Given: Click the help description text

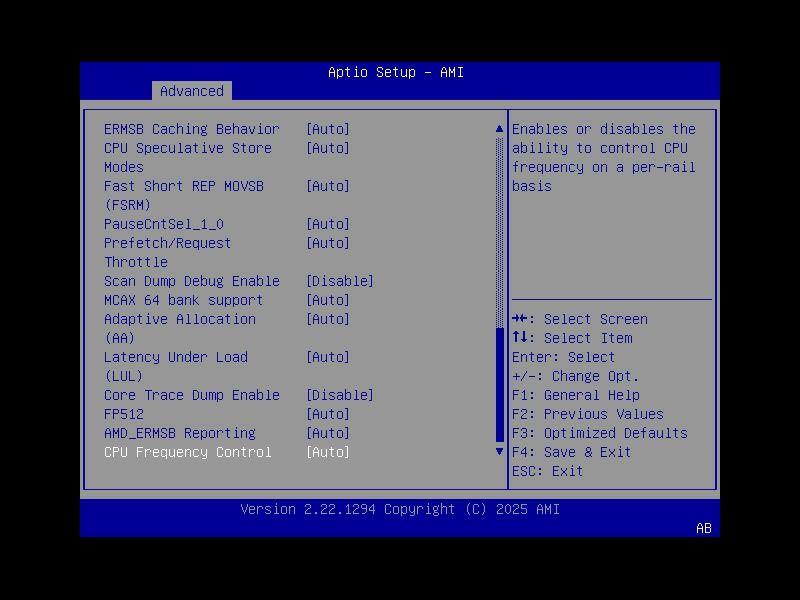Looking at the screenshot, I should 604,158.
